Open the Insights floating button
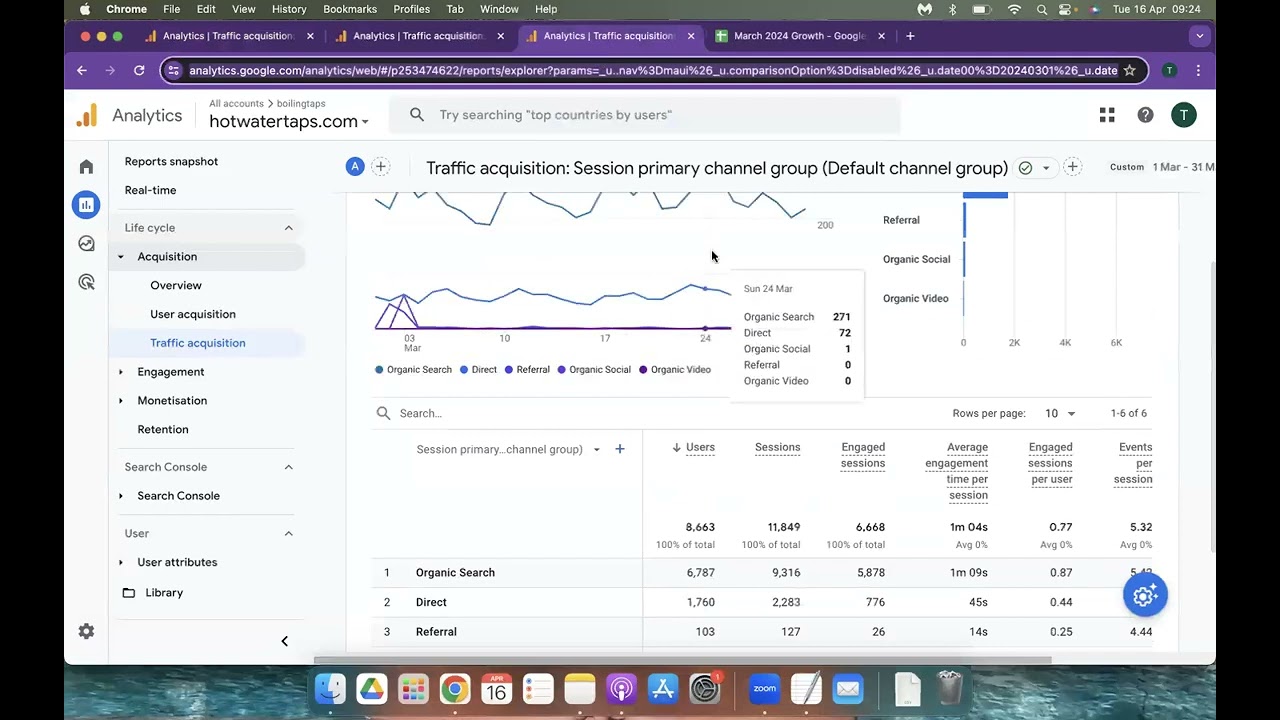The image size is (1280, 720). pyautogui.click(x=1145, y=595)
